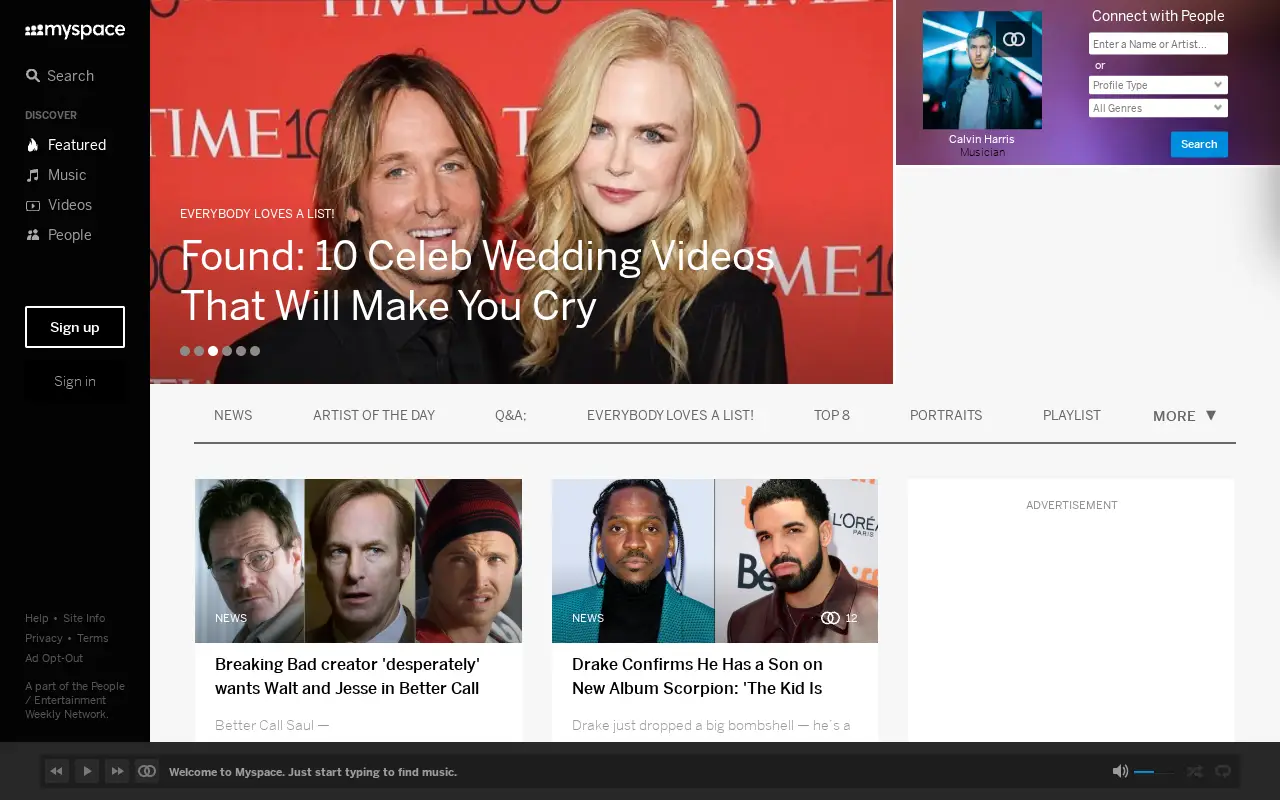Click the connect rings icon in the player bar
This screenshot has height=800, width=1280.
147,771
